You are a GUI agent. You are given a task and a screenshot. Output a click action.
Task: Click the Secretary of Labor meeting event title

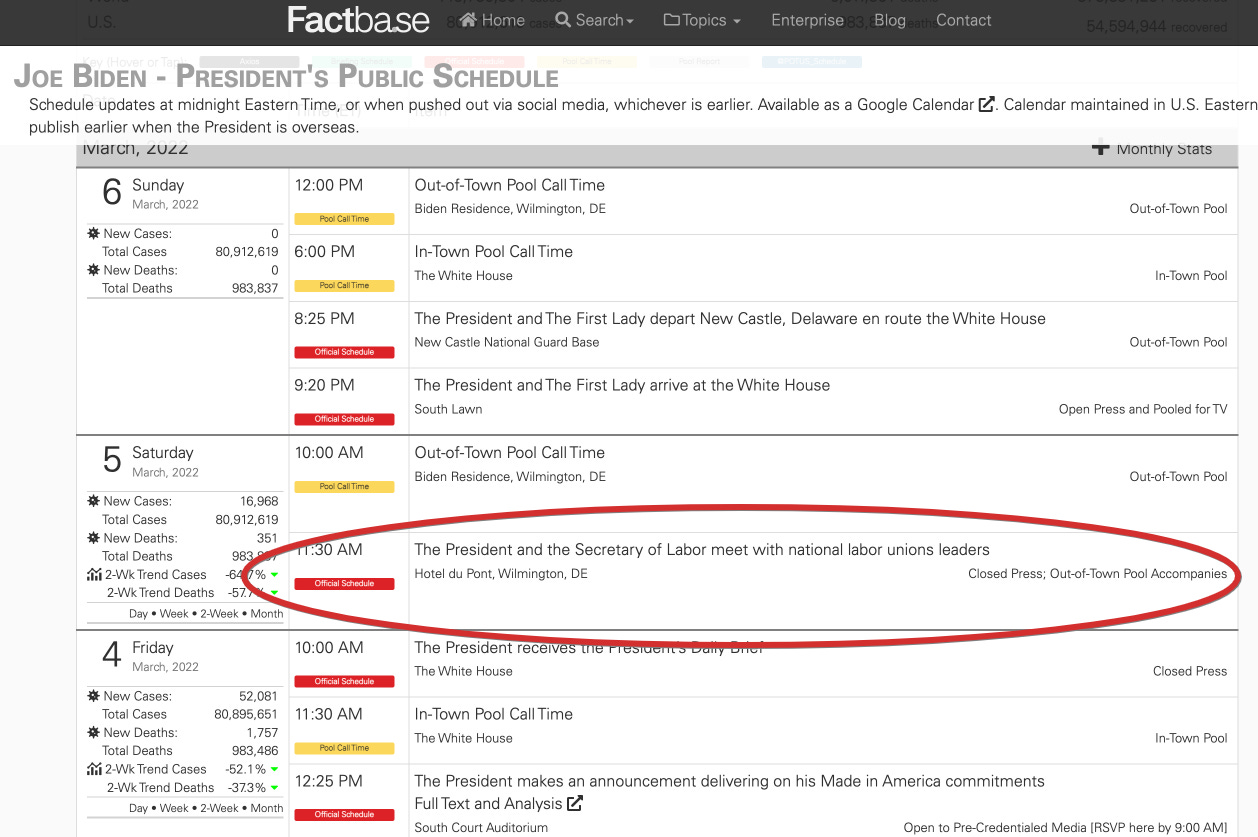[702, 550]
